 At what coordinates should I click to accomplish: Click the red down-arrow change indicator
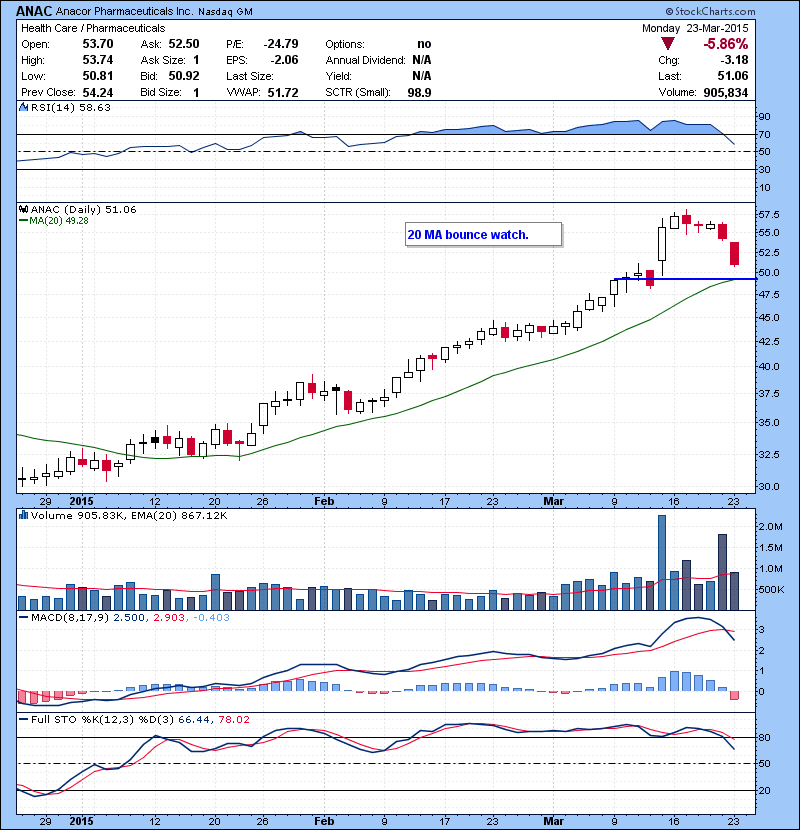668,43
